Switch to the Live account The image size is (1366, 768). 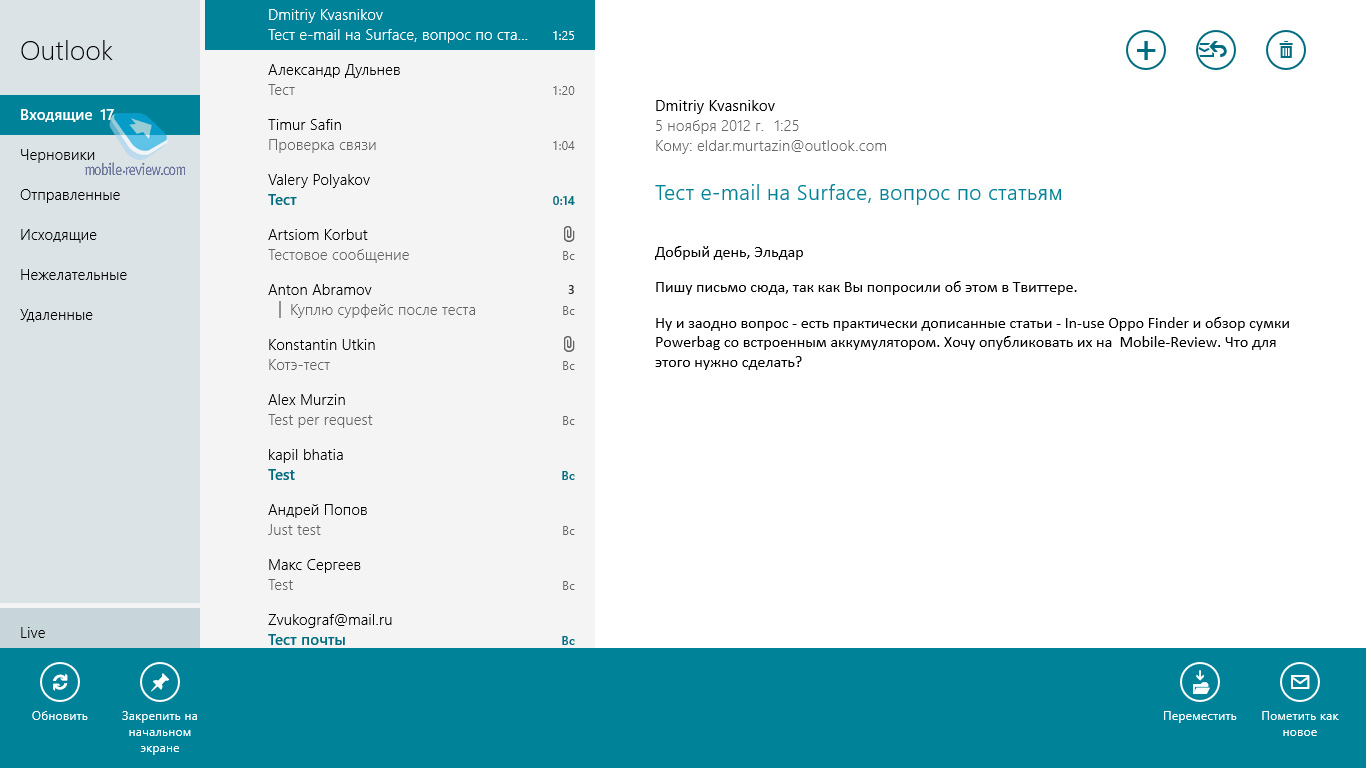100,630
